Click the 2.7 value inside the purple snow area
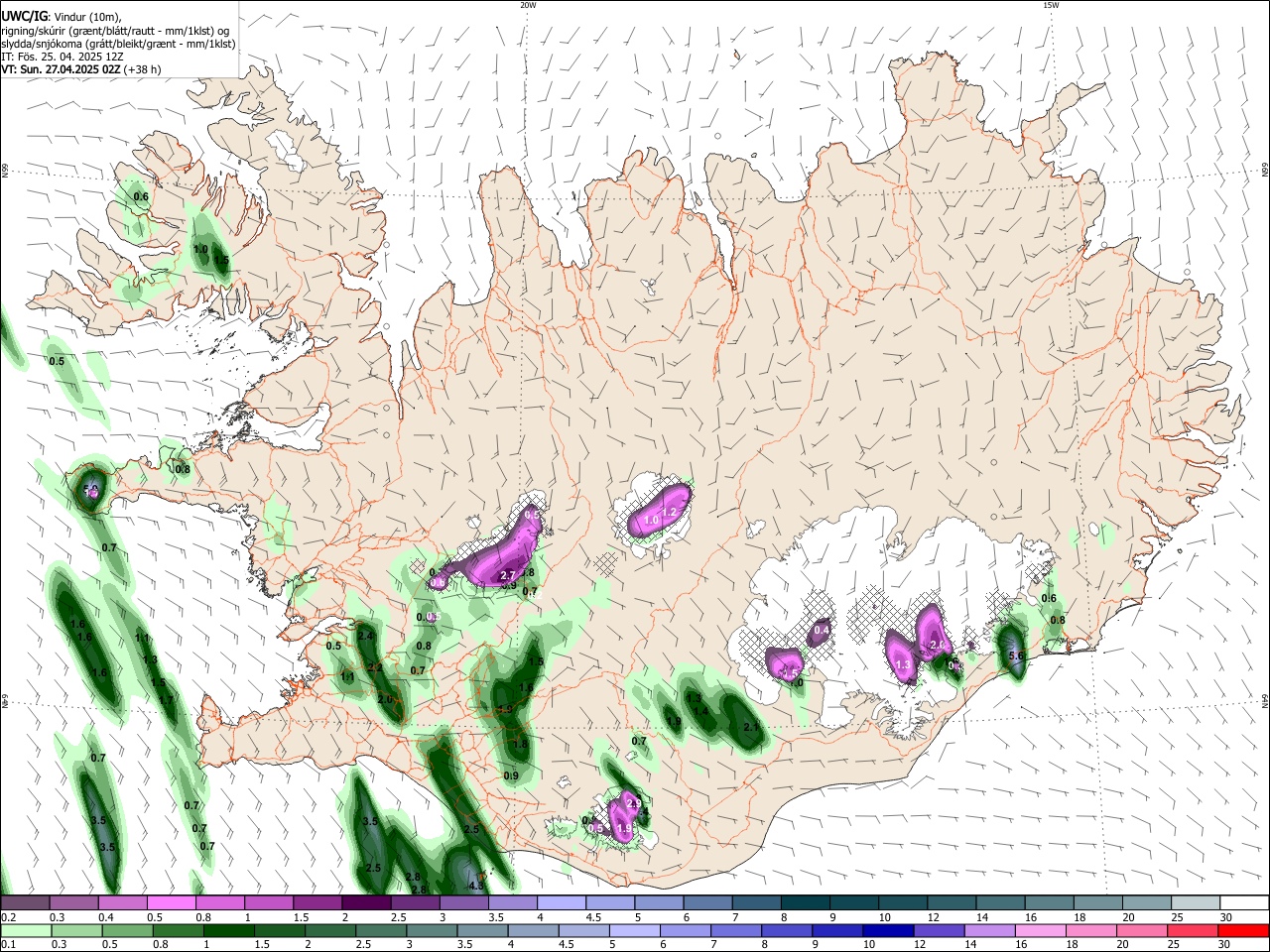The height and width of the screenshot is (952, 1270). [x=508, y=575]
